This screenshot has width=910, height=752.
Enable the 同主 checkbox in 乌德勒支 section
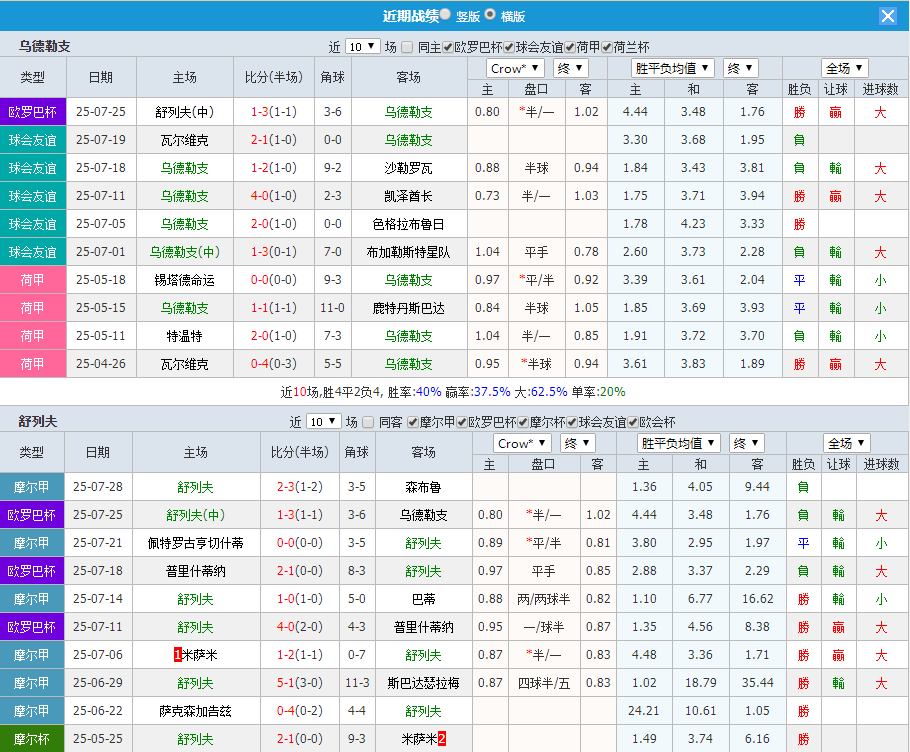[407, 46]
